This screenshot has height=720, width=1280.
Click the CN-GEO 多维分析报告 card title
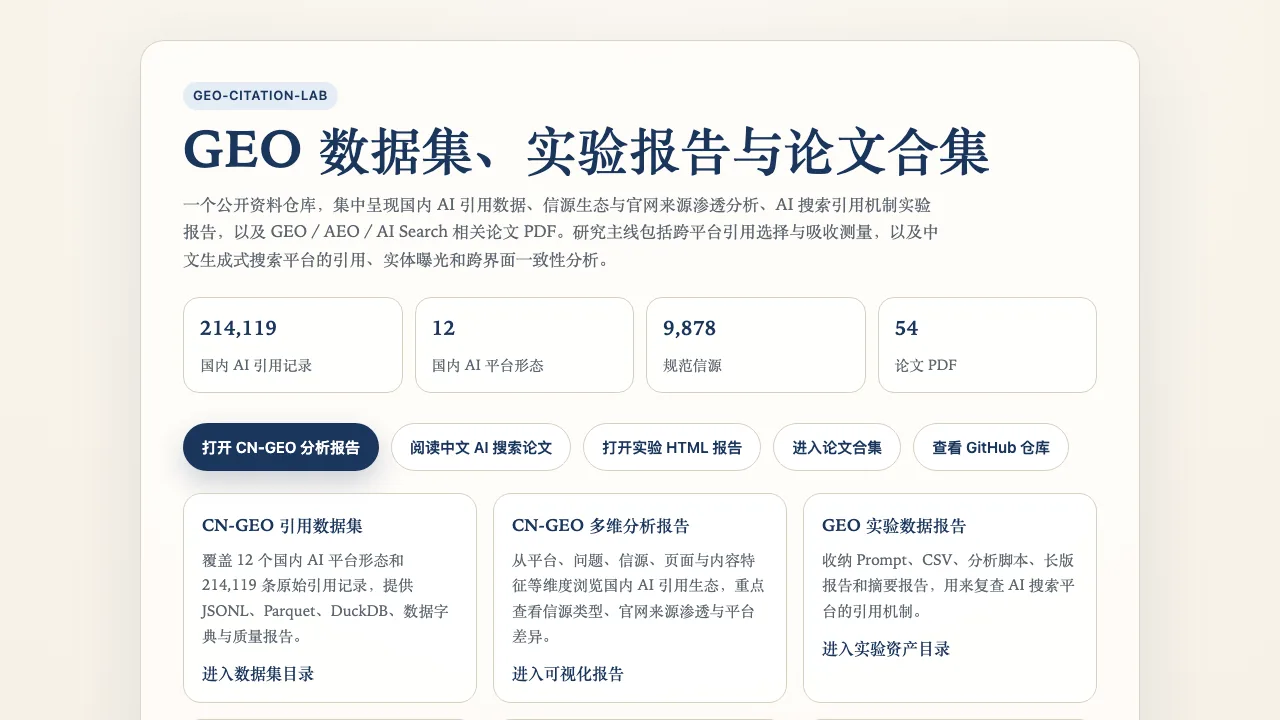[x=600, y=526]
